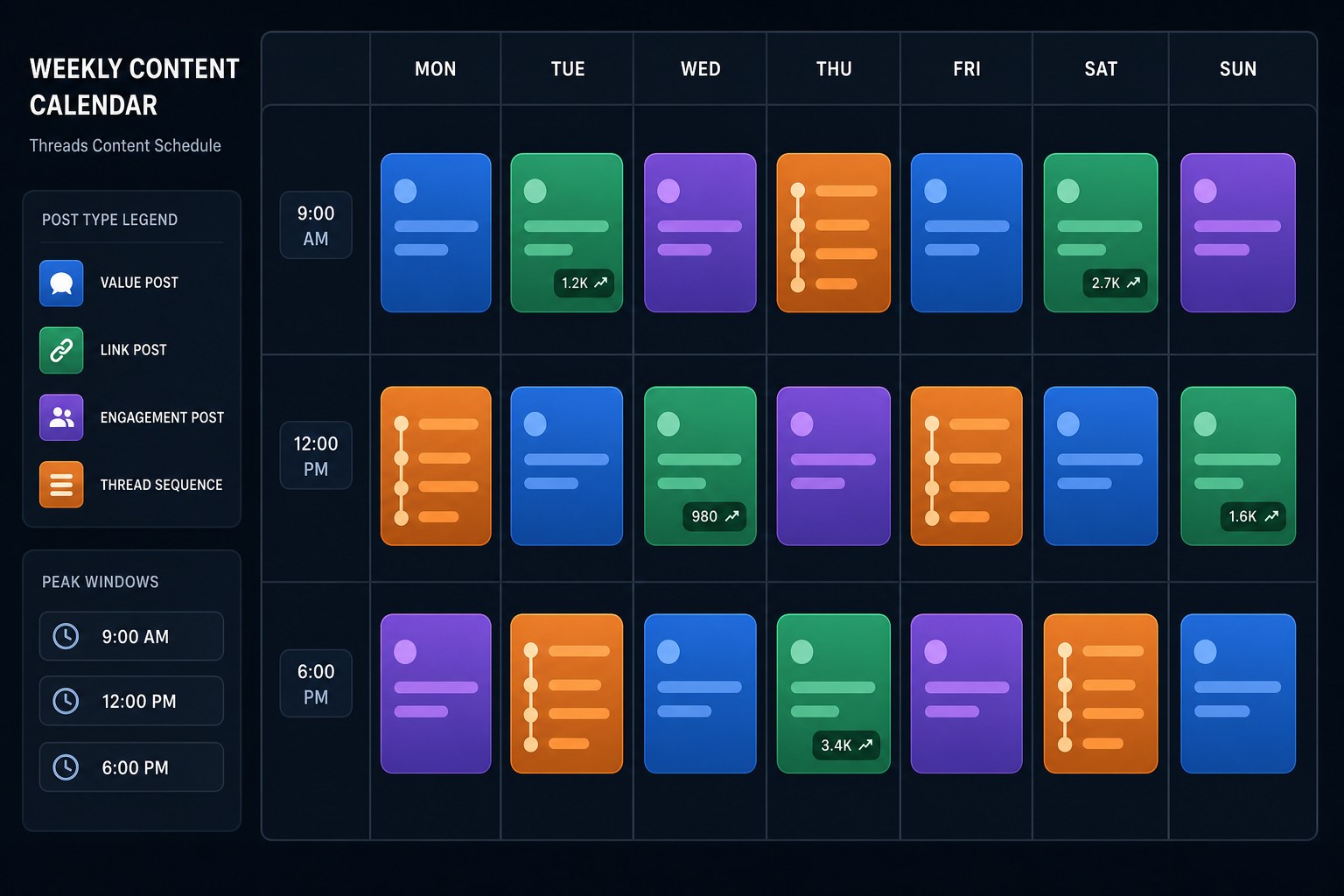The image size is (1344, 896).
Task: Select the FRI column header
Action: [967, 69]
